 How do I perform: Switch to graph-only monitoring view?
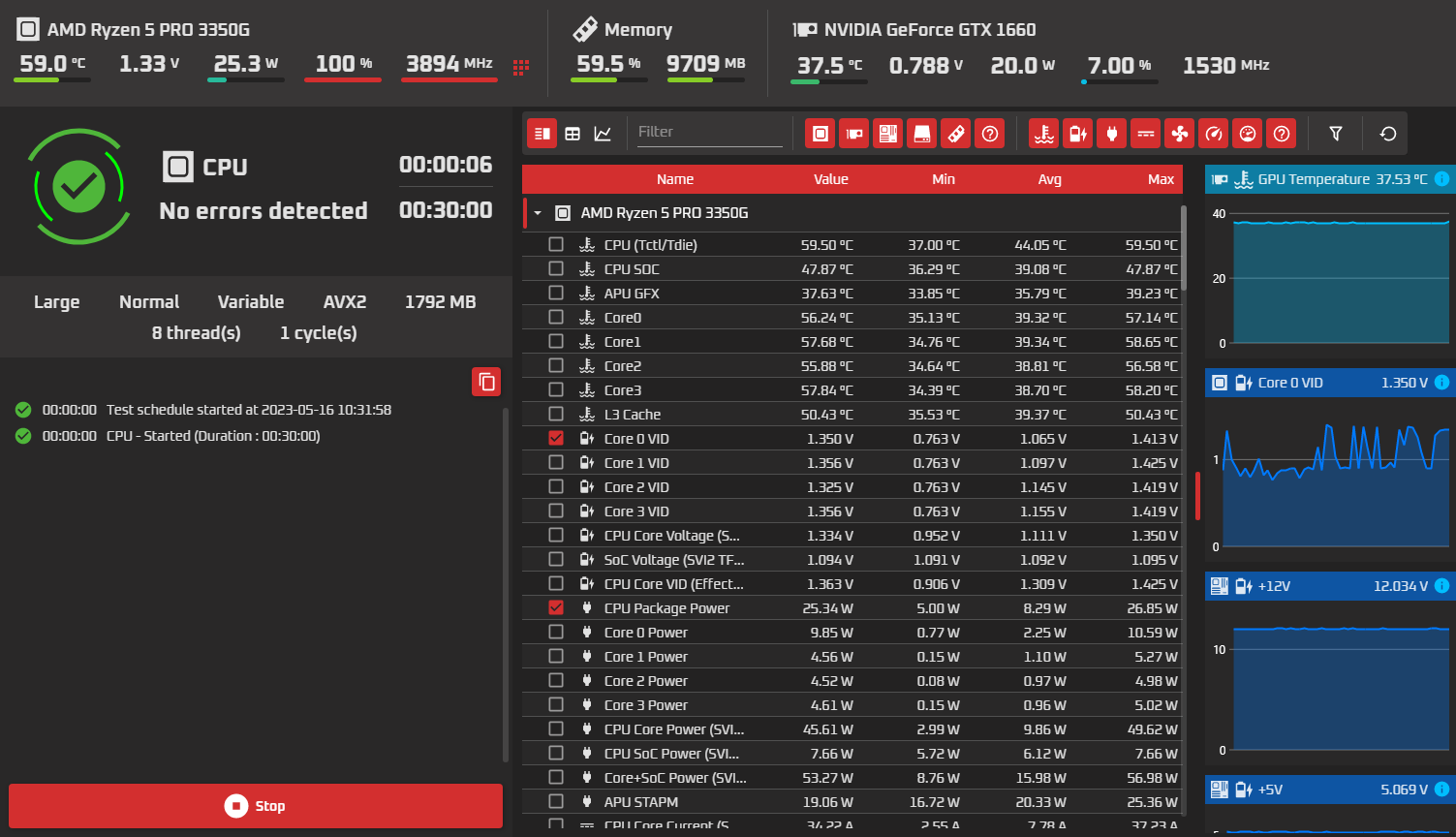point(603,134)
